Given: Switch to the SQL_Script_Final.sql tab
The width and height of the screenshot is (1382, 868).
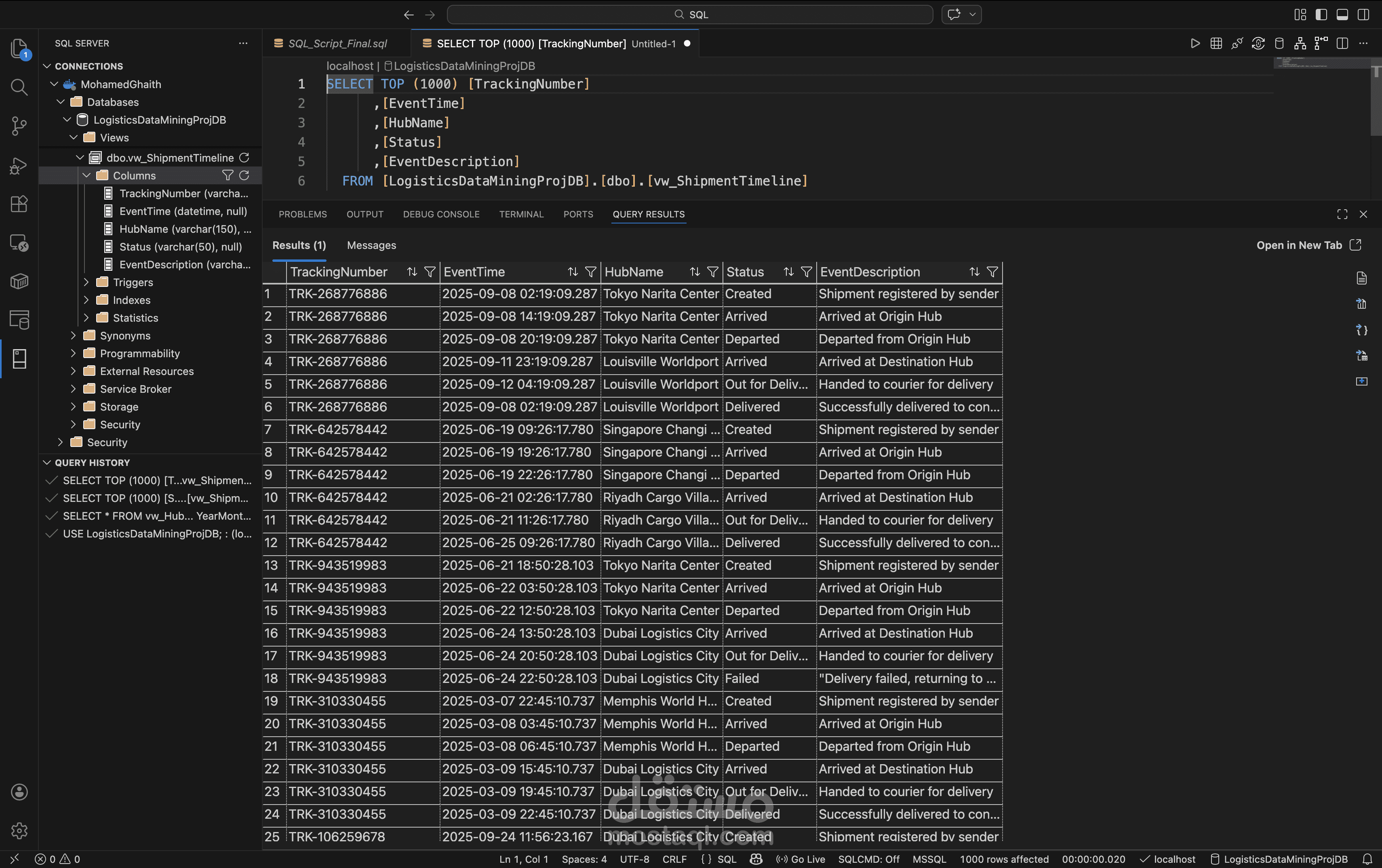Looking at the screenshot, I should [x=337, y=44].
